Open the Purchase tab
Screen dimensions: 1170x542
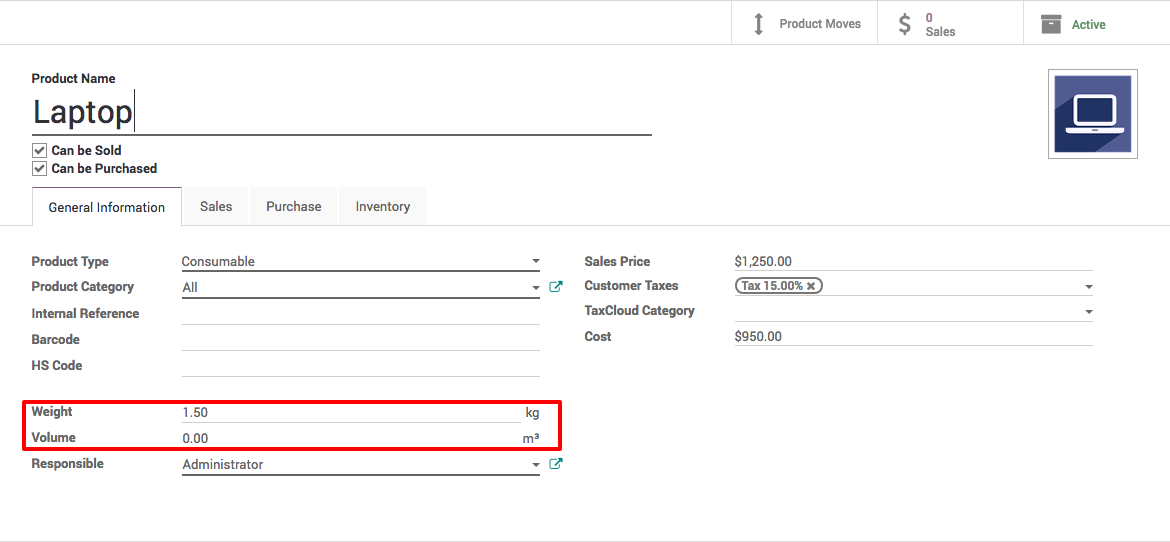(294, 207)
